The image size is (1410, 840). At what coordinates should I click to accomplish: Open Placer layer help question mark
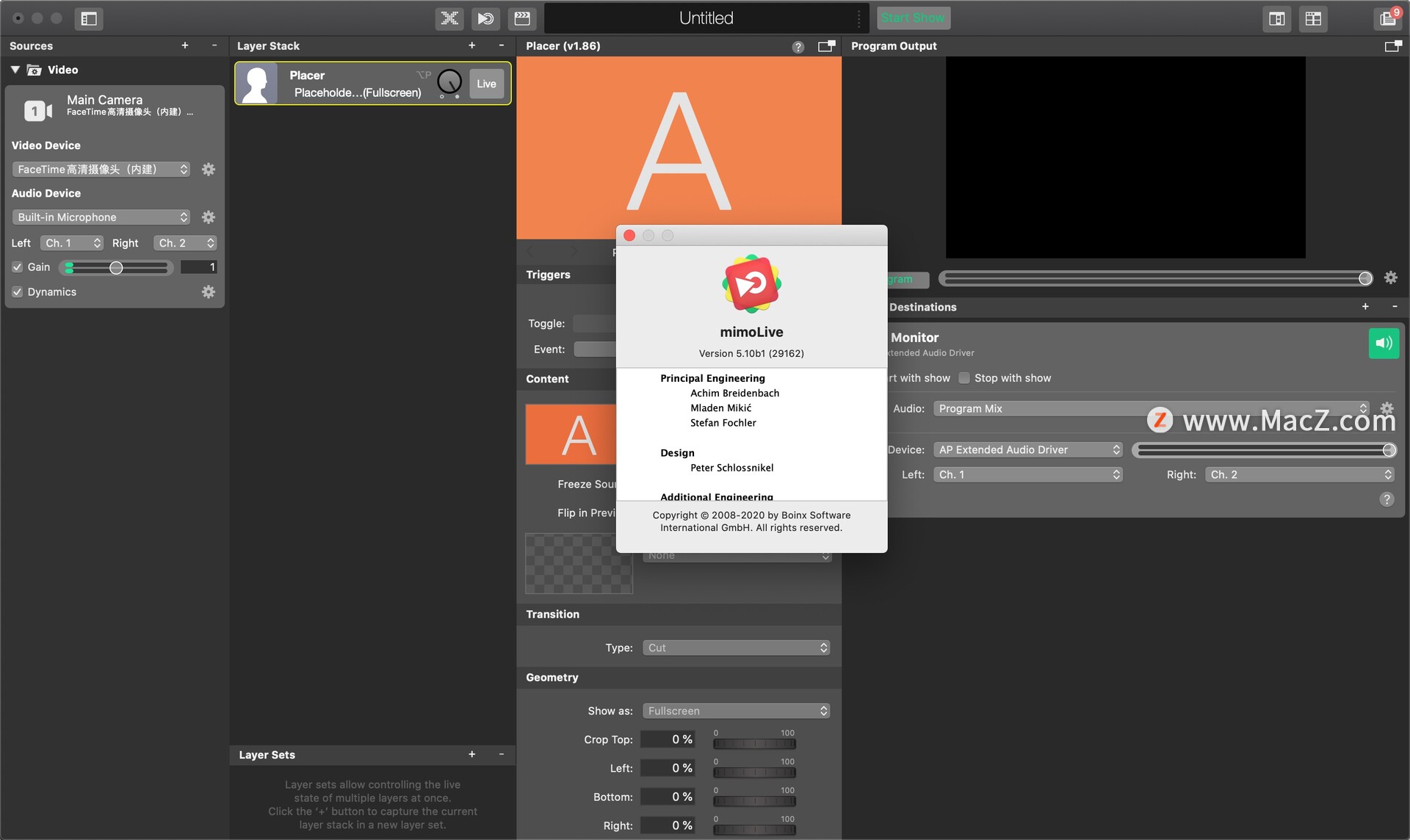[798, 47]
